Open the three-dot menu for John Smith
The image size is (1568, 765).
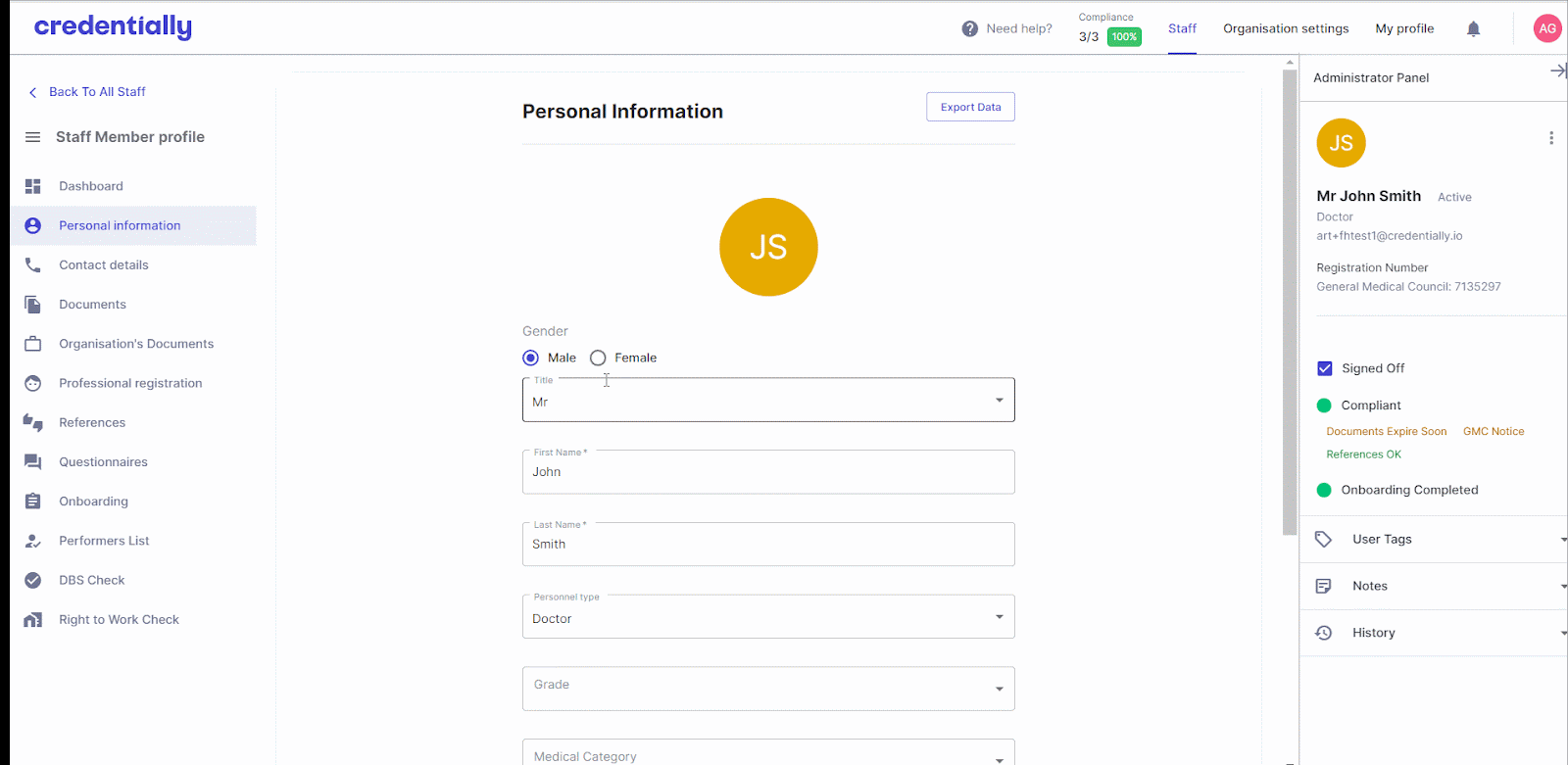point(1550,138)
